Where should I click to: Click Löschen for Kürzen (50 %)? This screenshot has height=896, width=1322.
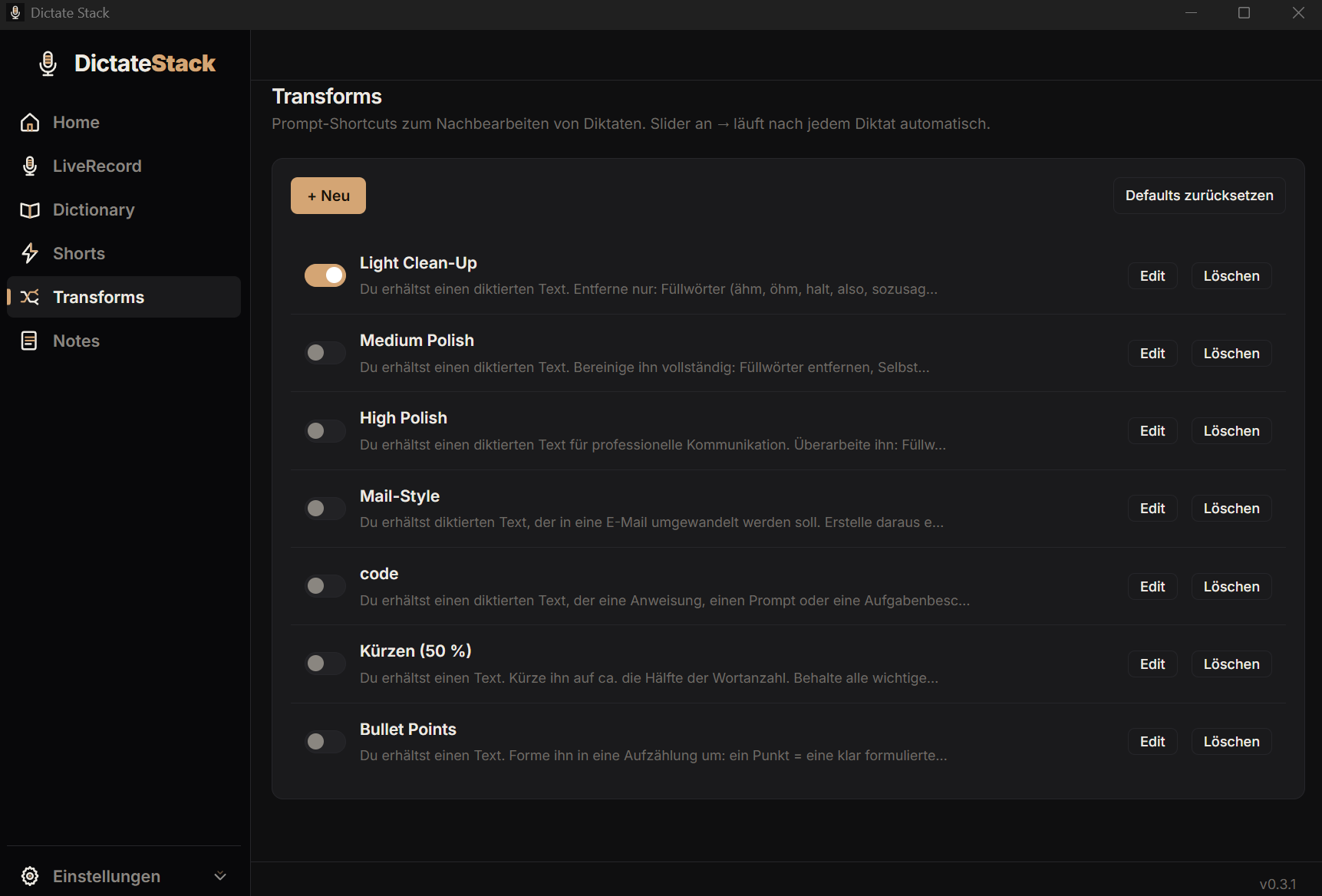coord(1231,664)
